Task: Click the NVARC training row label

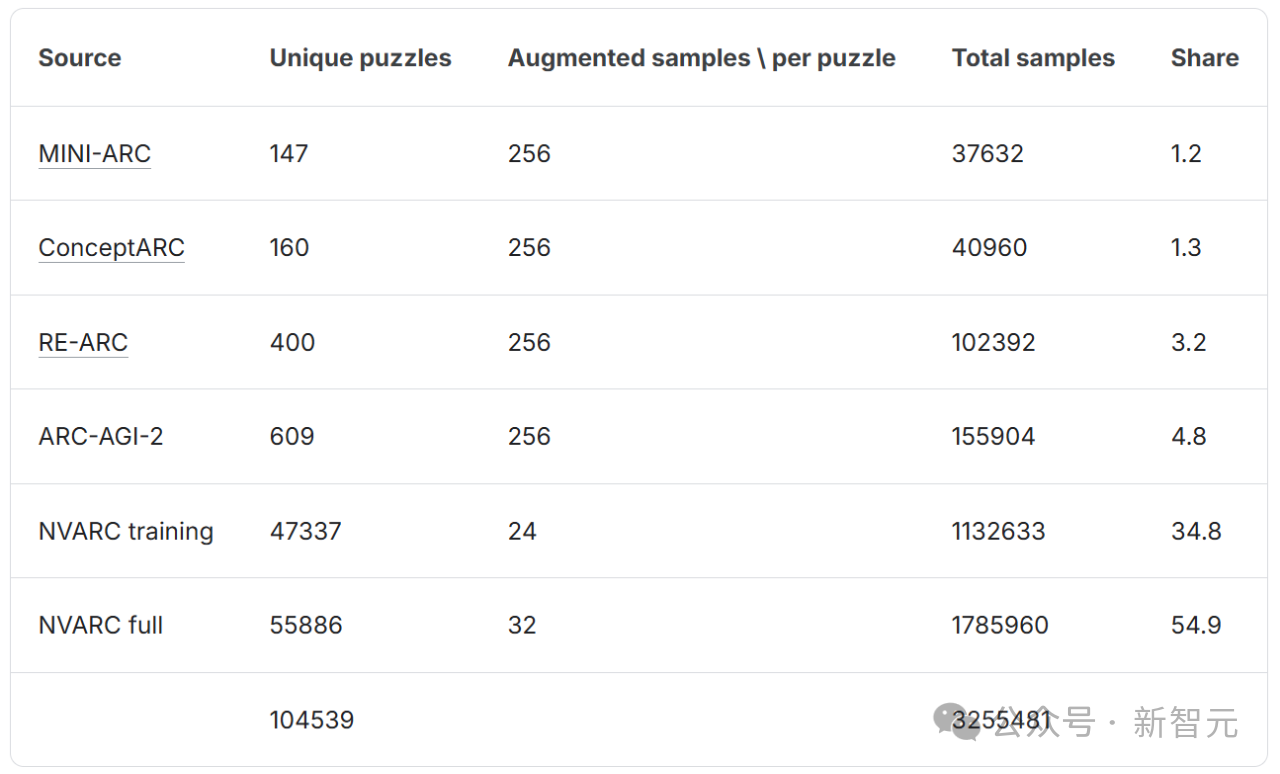Action: pos(126,531)
